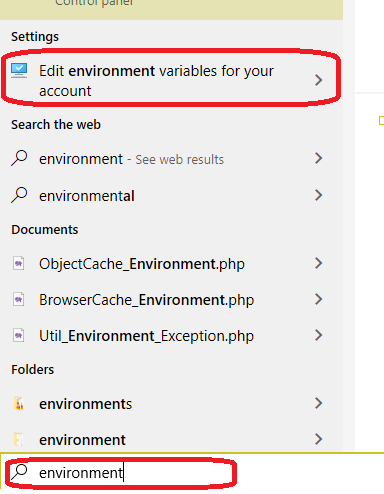Click the PHP file icon for Util_Environment_Exception.php
The width and height of the screenshot is (384, 494).
point(19,335)
